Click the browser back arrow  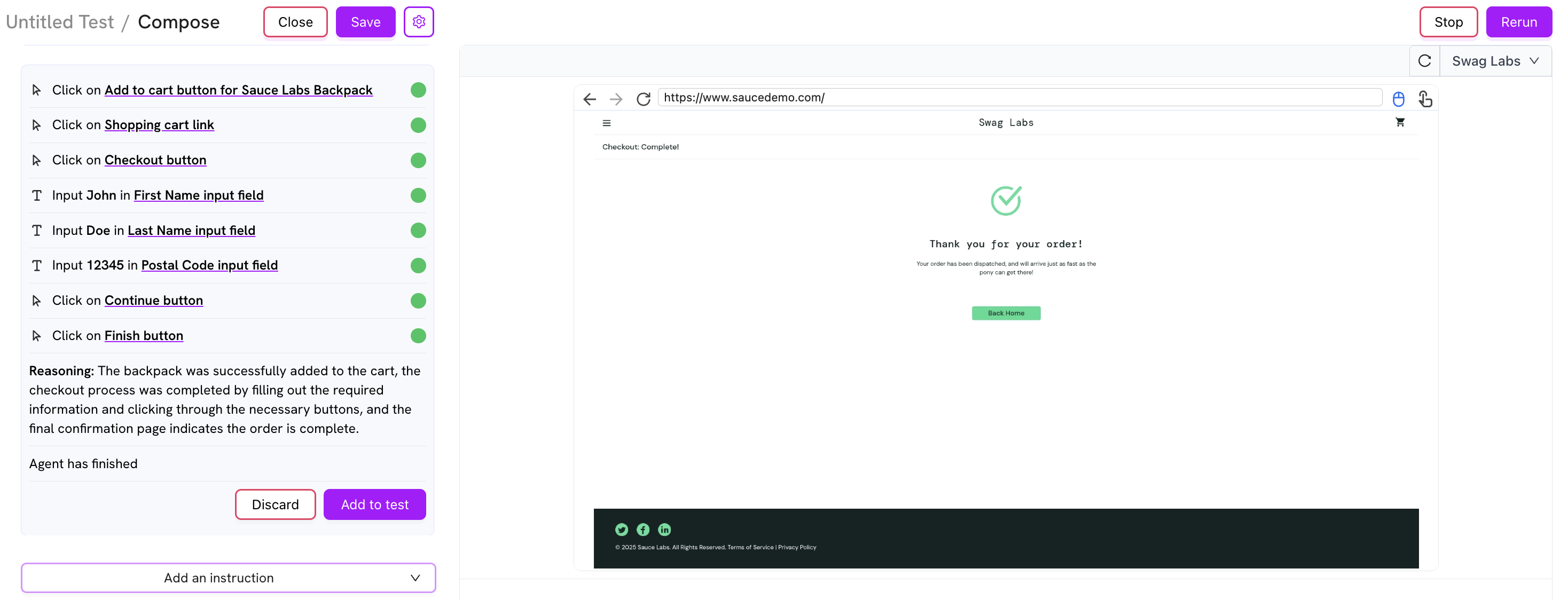pyautogui.click(x=589, y=99)
